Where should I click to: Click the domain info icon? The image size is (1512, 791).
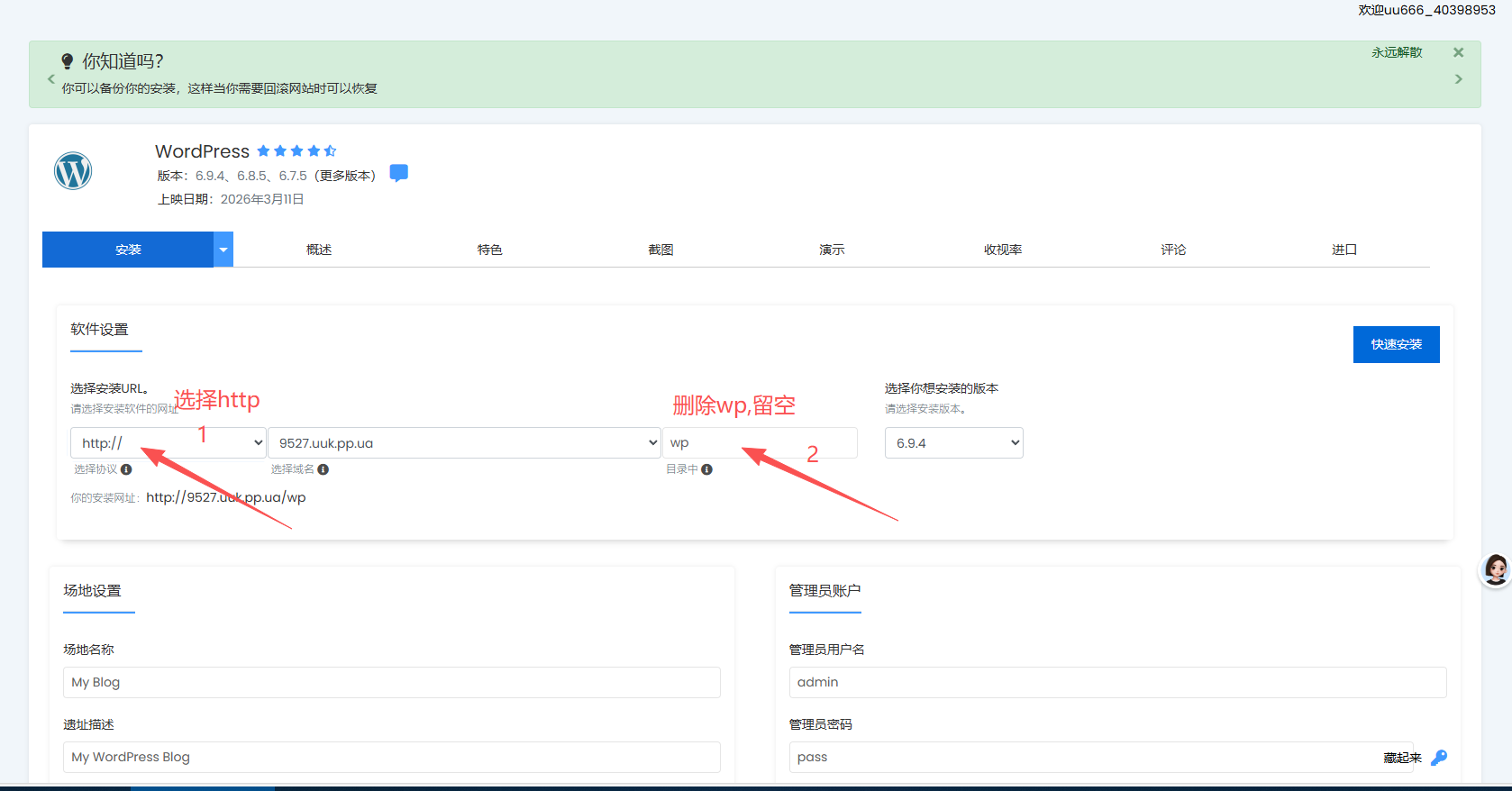[x=323, y=469]
